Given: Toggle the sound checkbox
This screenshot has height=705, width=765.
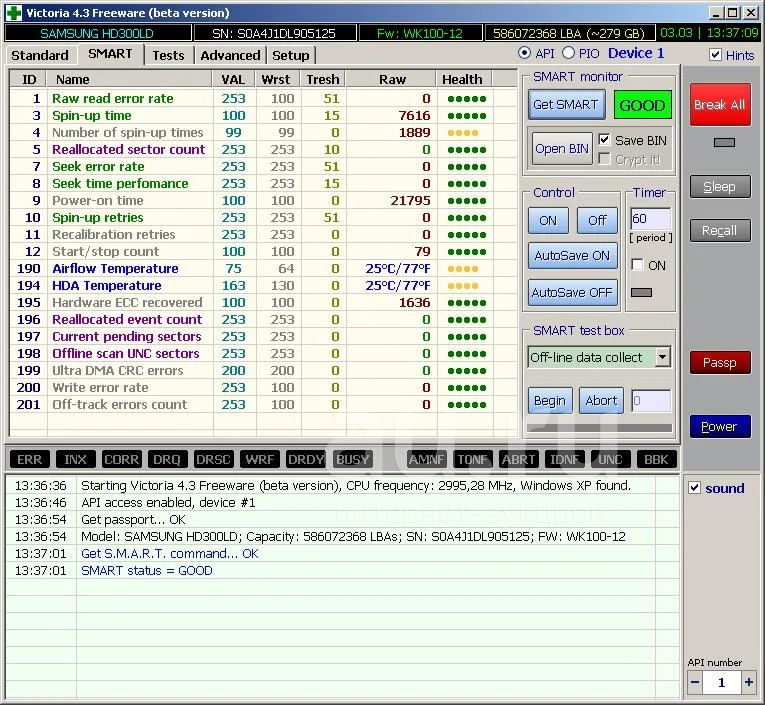Looking at the screenshot, I should point(694,487).
